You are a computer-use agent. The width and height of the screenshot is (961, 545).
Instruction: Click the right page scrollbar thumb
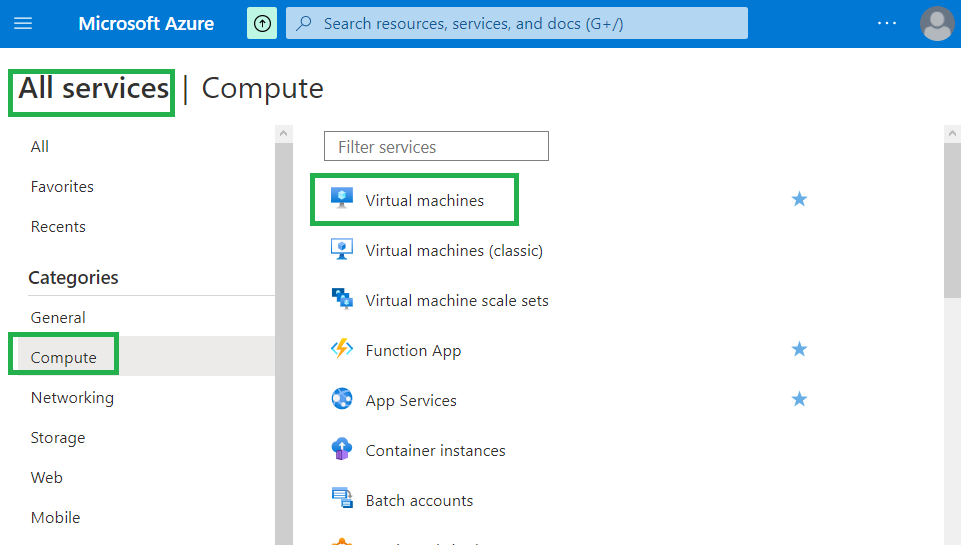pos(952,221)
